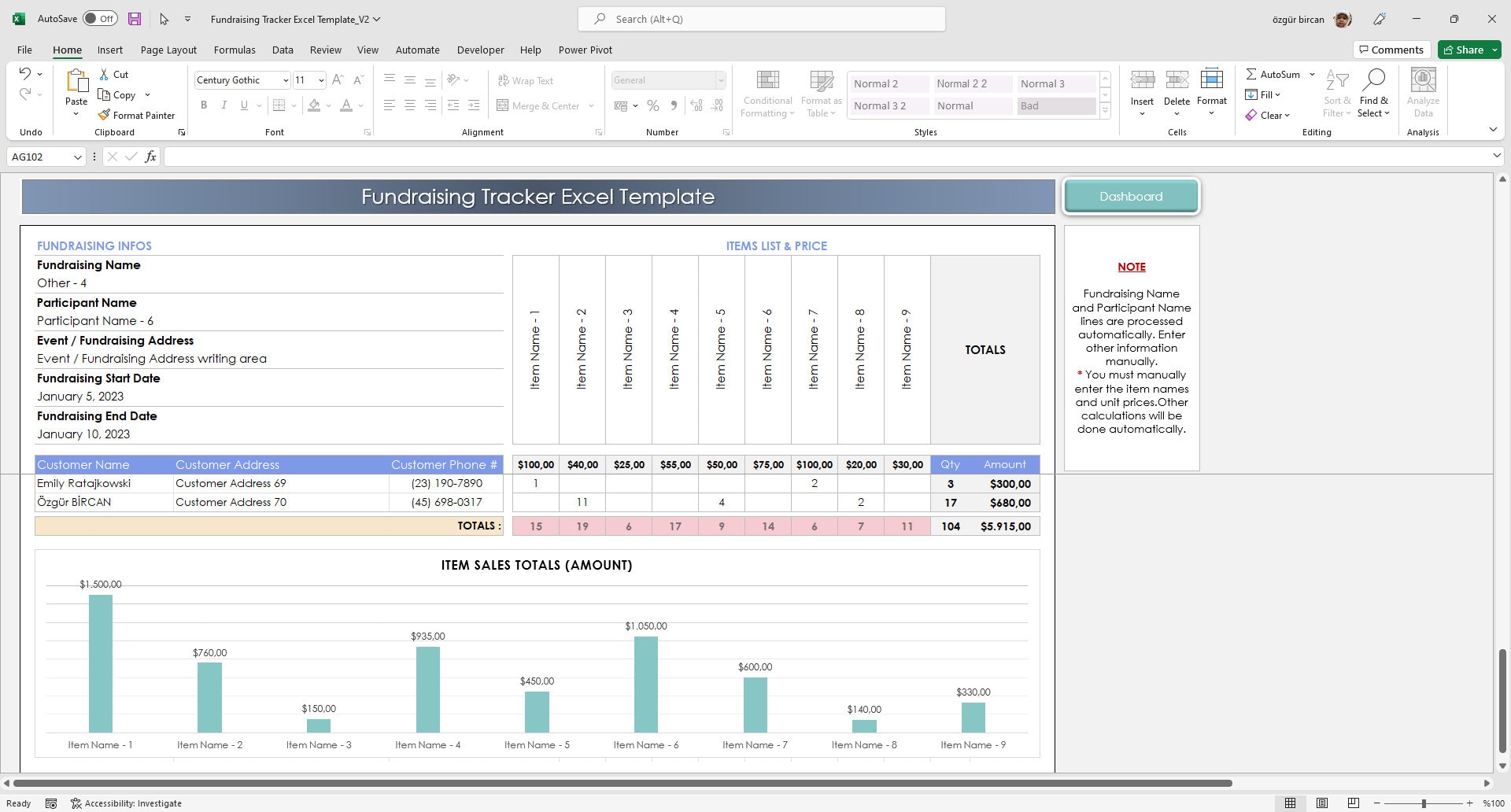
Task: Expand the Name Box dropdown
Action: click(x=77, y=157)
